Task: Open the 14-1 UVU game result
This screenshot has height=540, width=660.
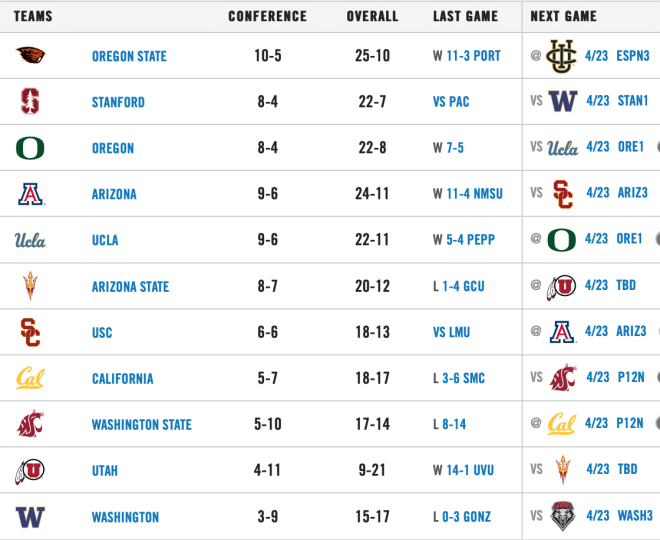Action: click(x=470, y=470)
